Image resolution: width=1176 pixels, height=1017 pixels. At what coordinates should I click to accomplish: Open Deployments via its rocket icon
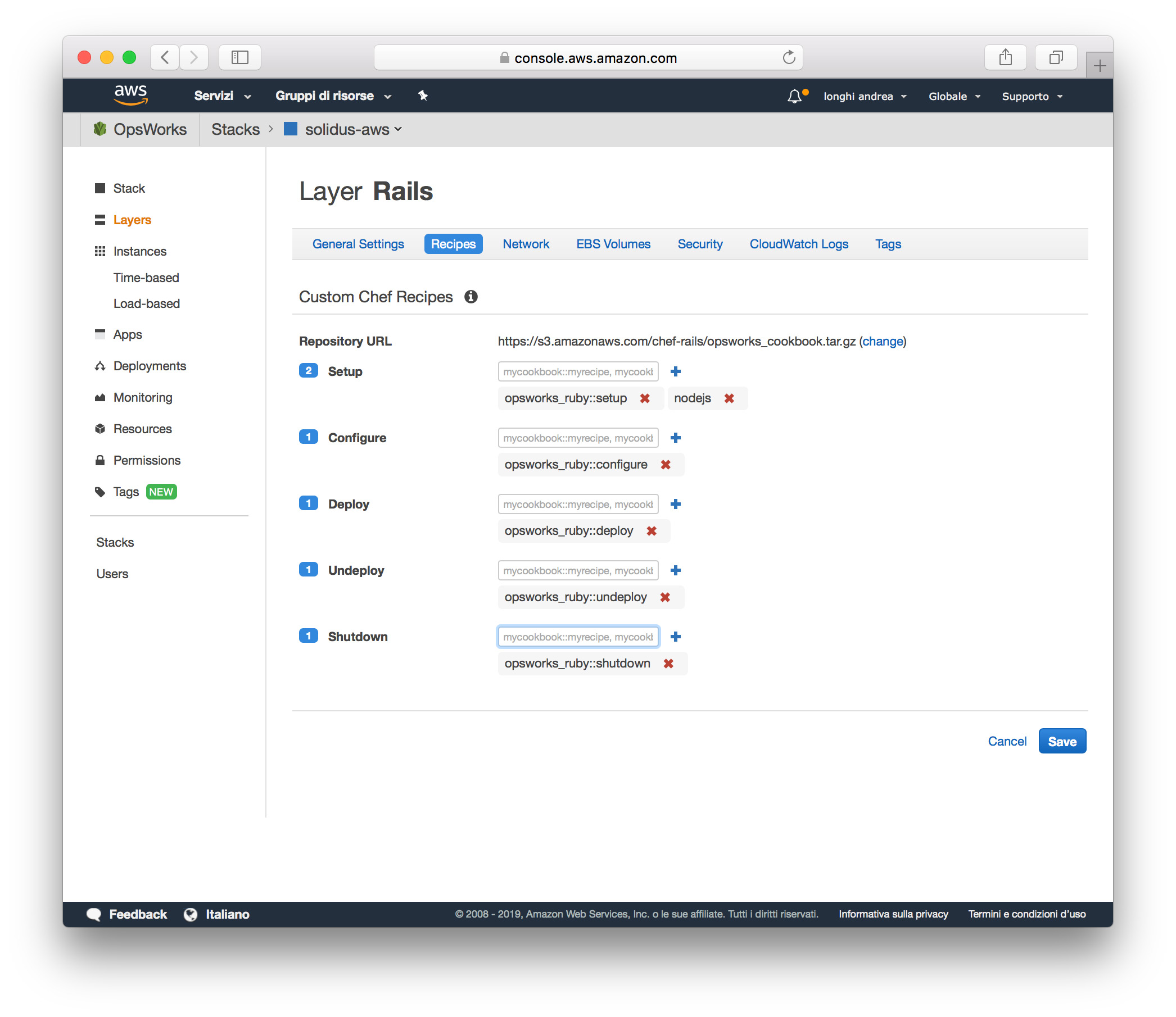(100, 365)
